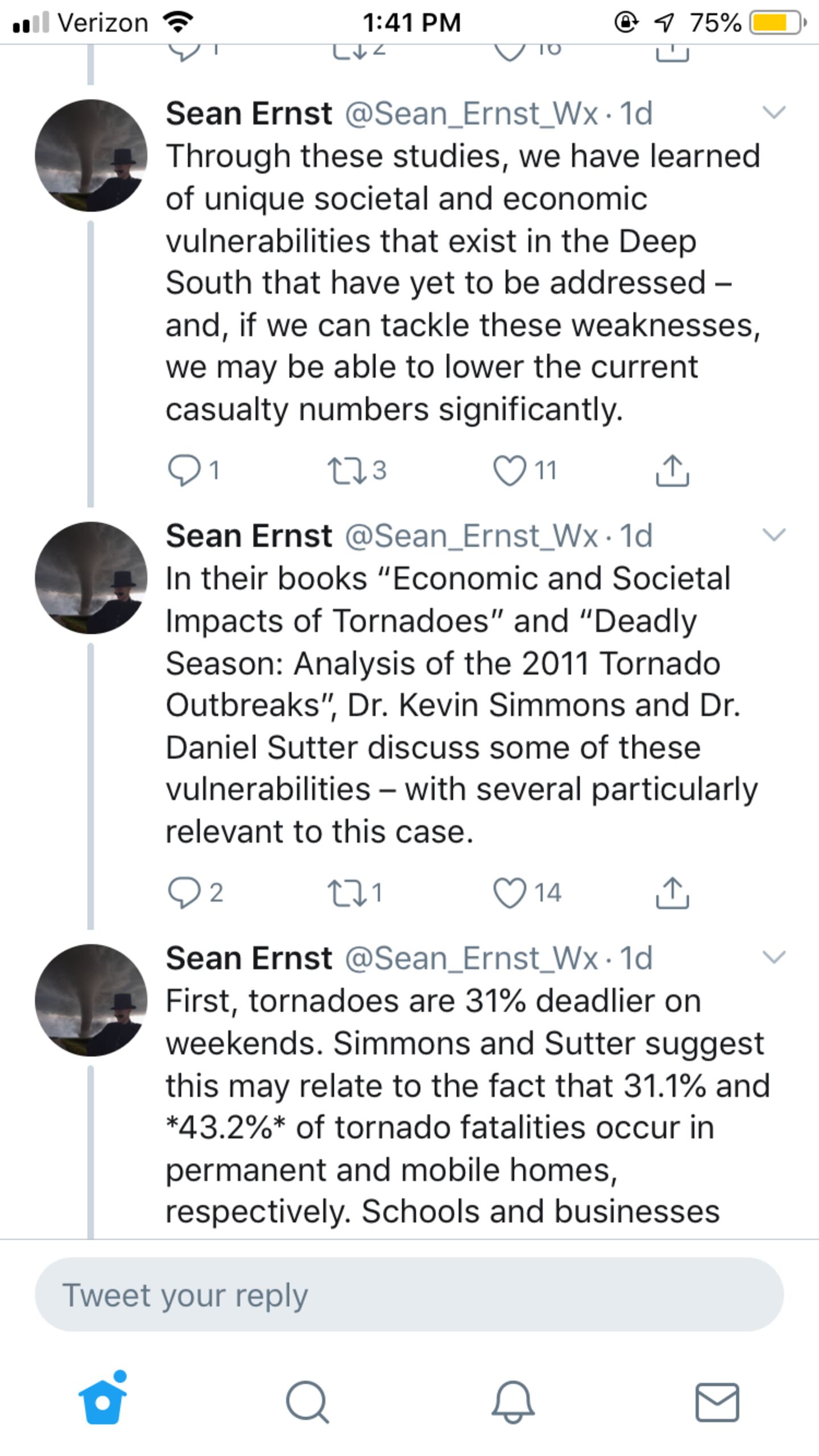Image resolution: width=819 pixels, height=1456 pixels.
Task: Open options chevron on 'In their books' tweet
Action: click(773, 534)
